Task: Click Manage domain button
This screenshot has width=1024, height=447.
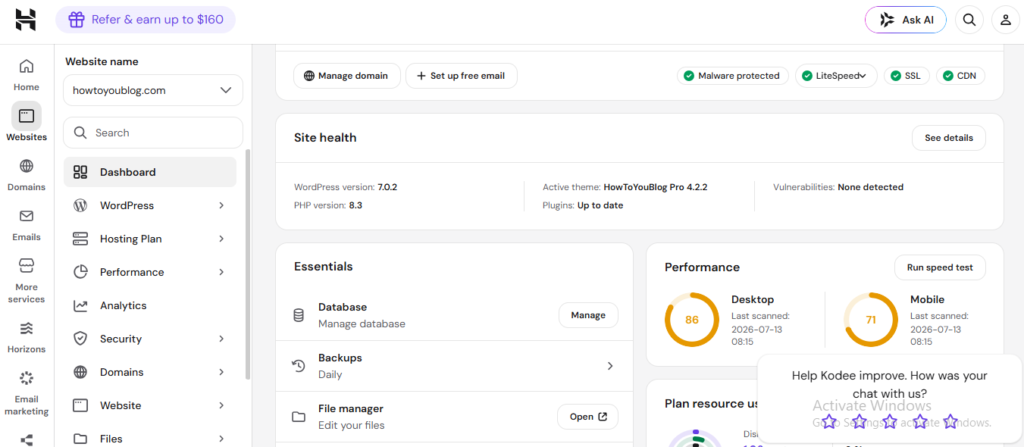Action: click(x=347, y=76)
